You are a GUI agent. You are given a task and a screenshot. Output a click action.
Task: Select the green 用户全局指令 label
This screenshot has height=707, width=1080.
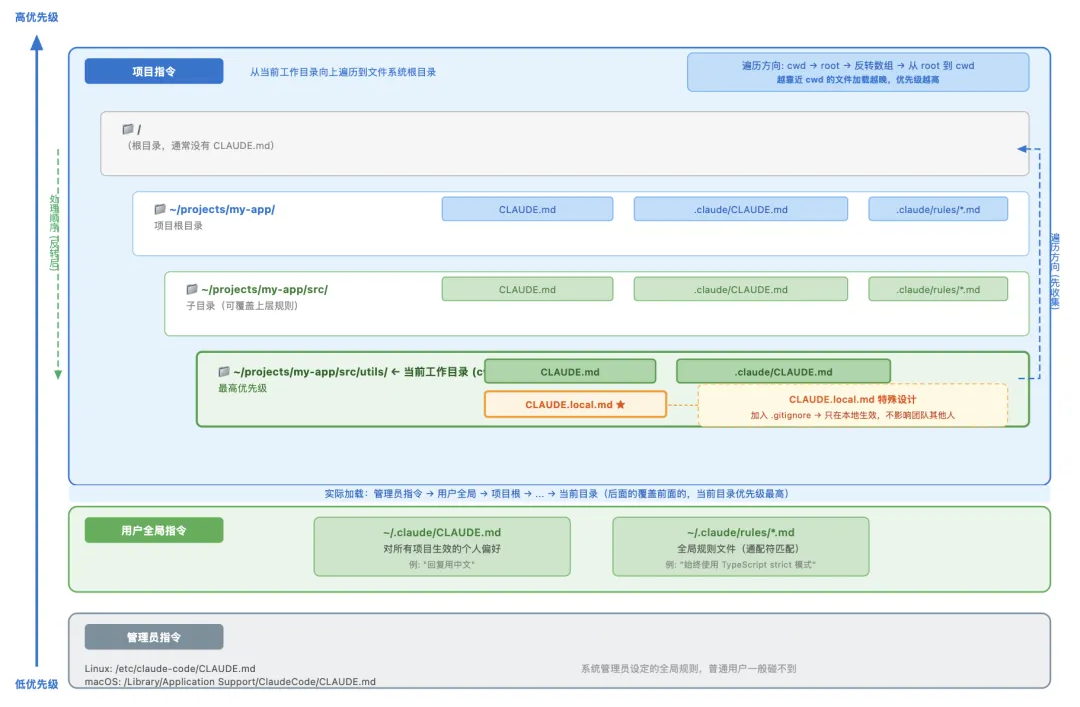154,530
